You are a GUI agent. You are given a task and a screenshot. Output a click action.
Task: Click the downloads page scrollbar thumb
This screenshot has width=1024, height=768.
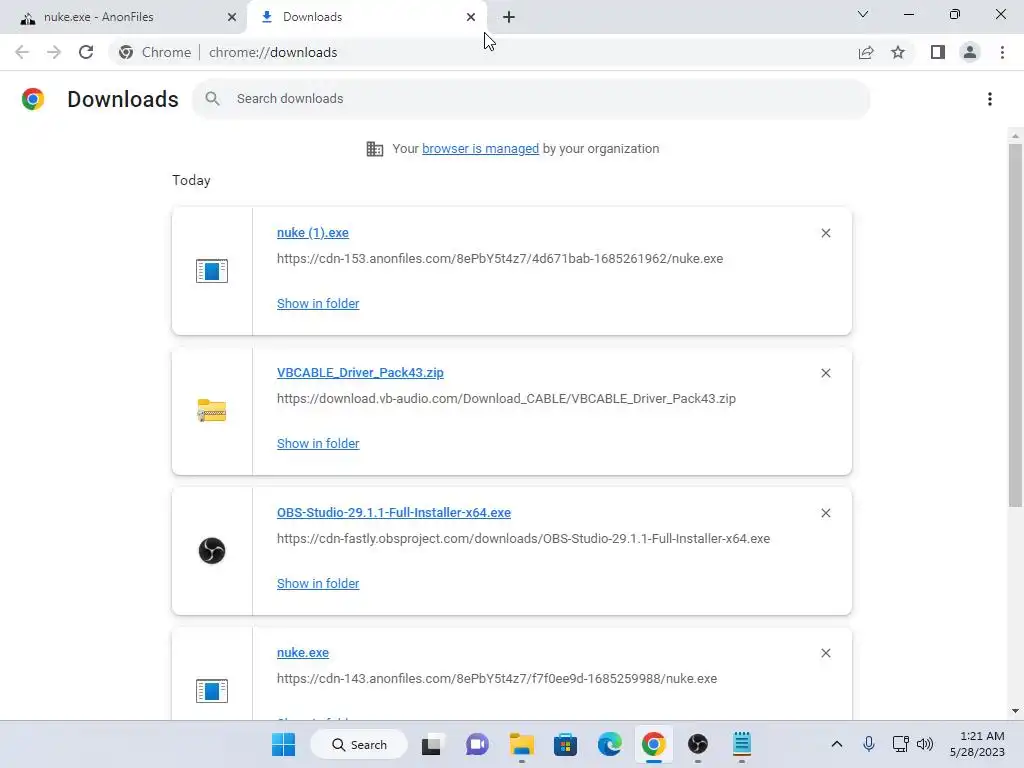pos(1015,325)
